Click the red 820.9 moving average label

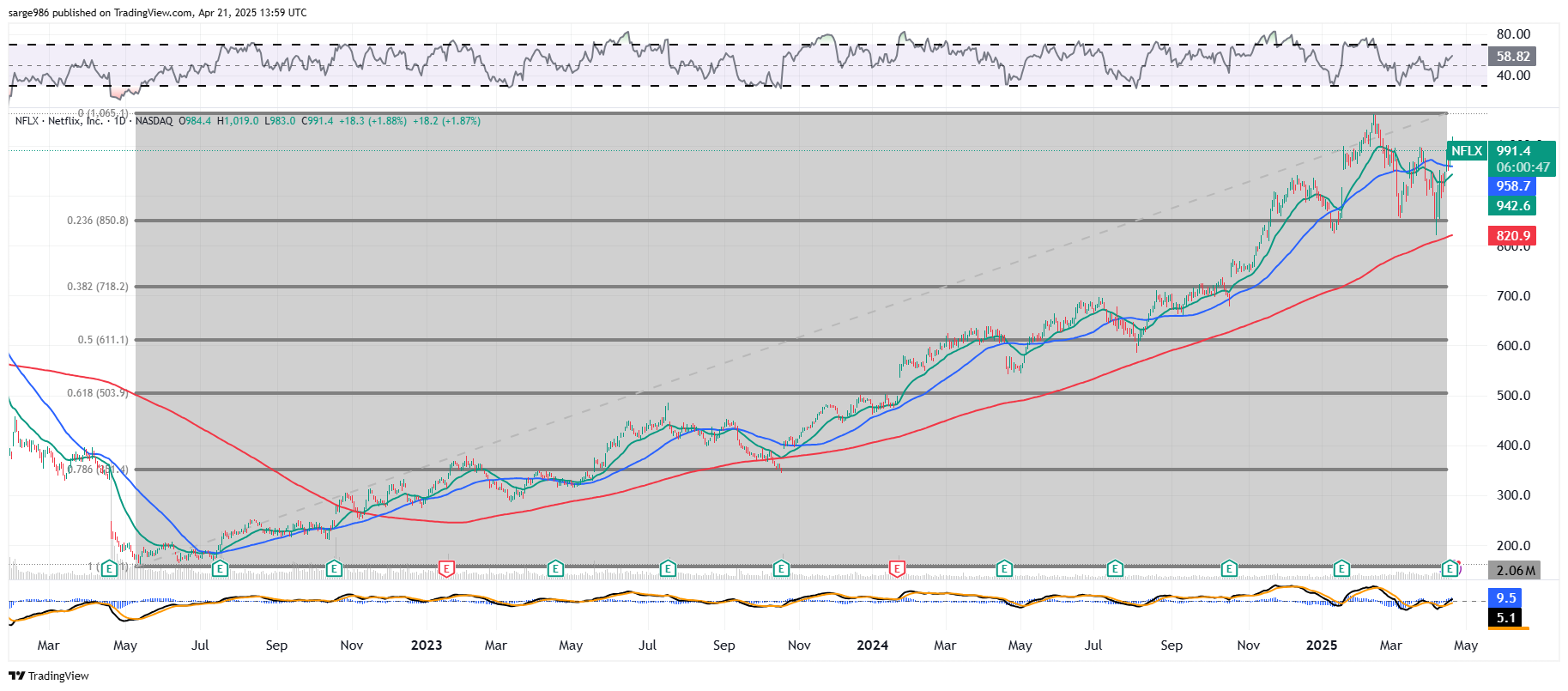(1512, 236)
